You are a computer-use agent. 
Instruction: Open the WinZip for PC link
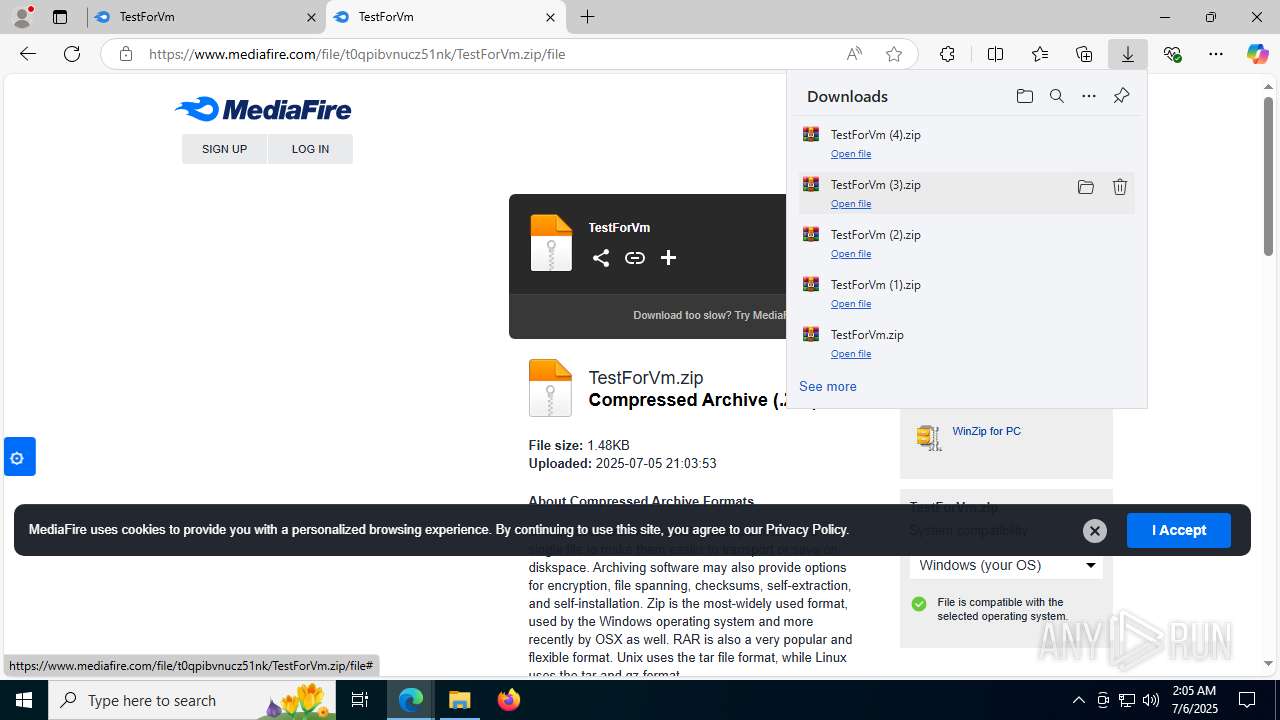tap(986, 431)
